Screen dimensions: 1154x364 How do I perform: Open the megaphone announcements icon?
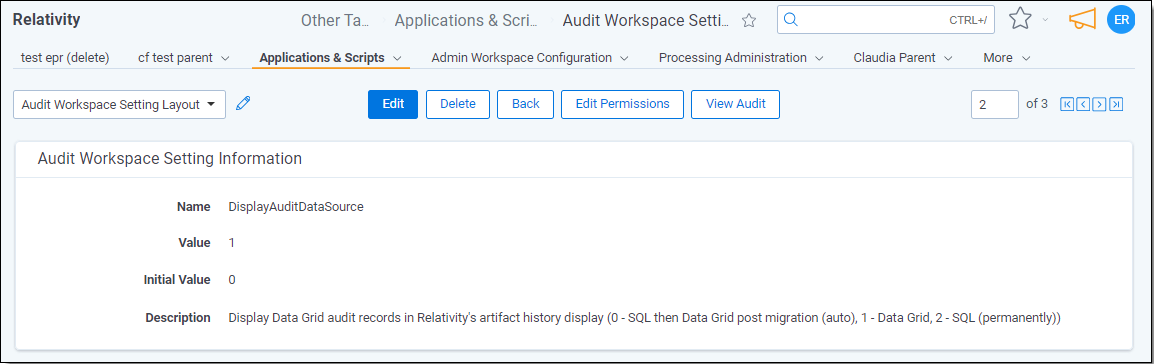[x=1083, y=20]
